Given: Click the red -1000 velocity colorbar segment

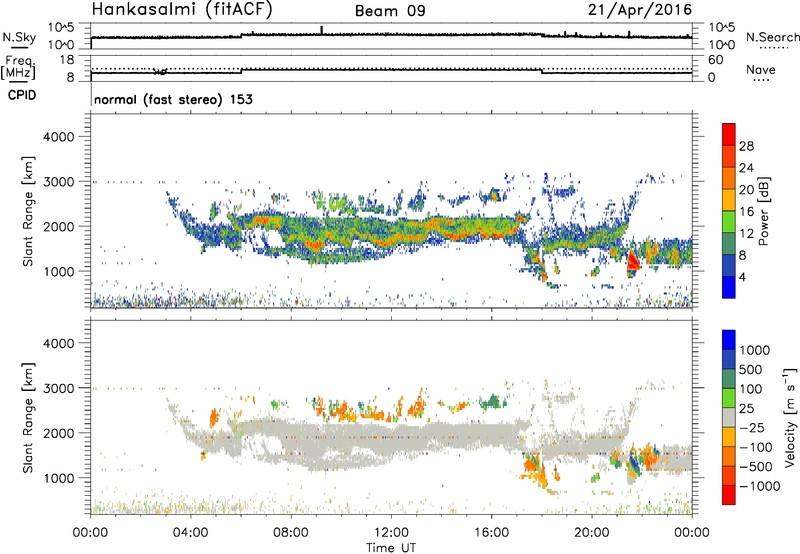Looking at the screenshot, I should pyautogui.click(x=729, y=495).
